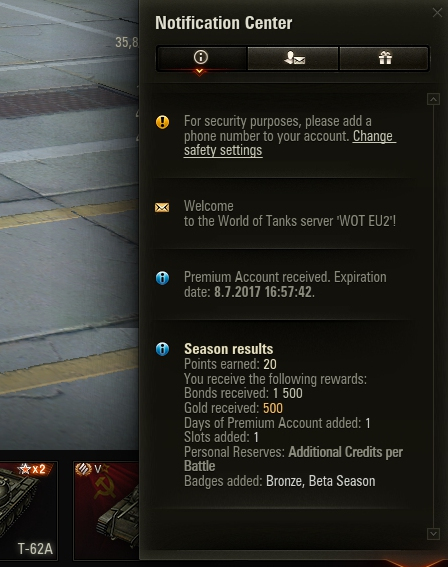Click the envelope icon beside Welcome message
The width and height of the screenshot is (448, 567).
tap(162, 208)
